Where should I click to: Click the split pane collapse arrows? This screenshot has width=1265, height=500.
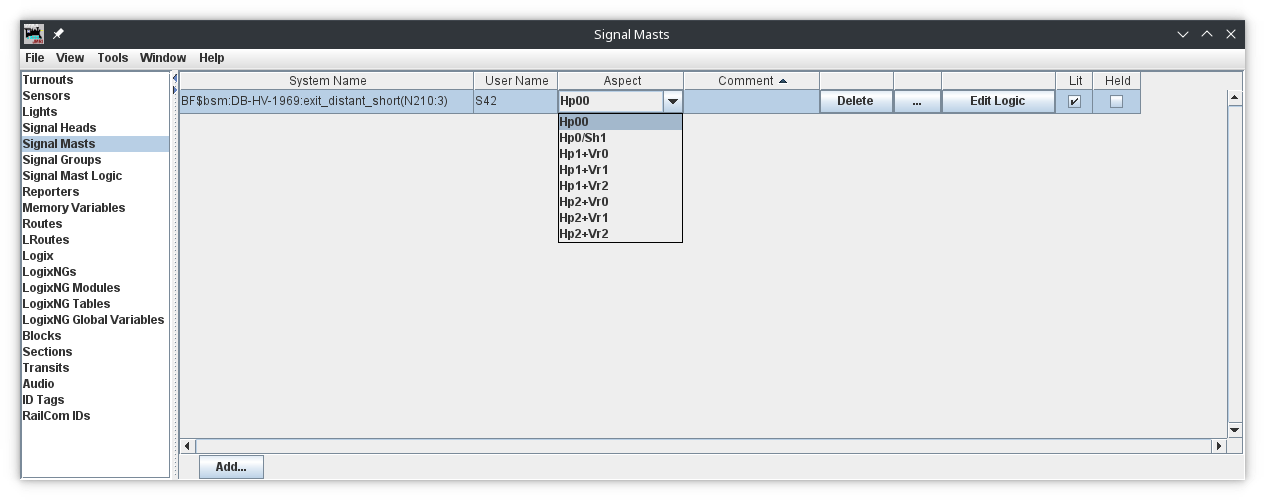point(175,84)
